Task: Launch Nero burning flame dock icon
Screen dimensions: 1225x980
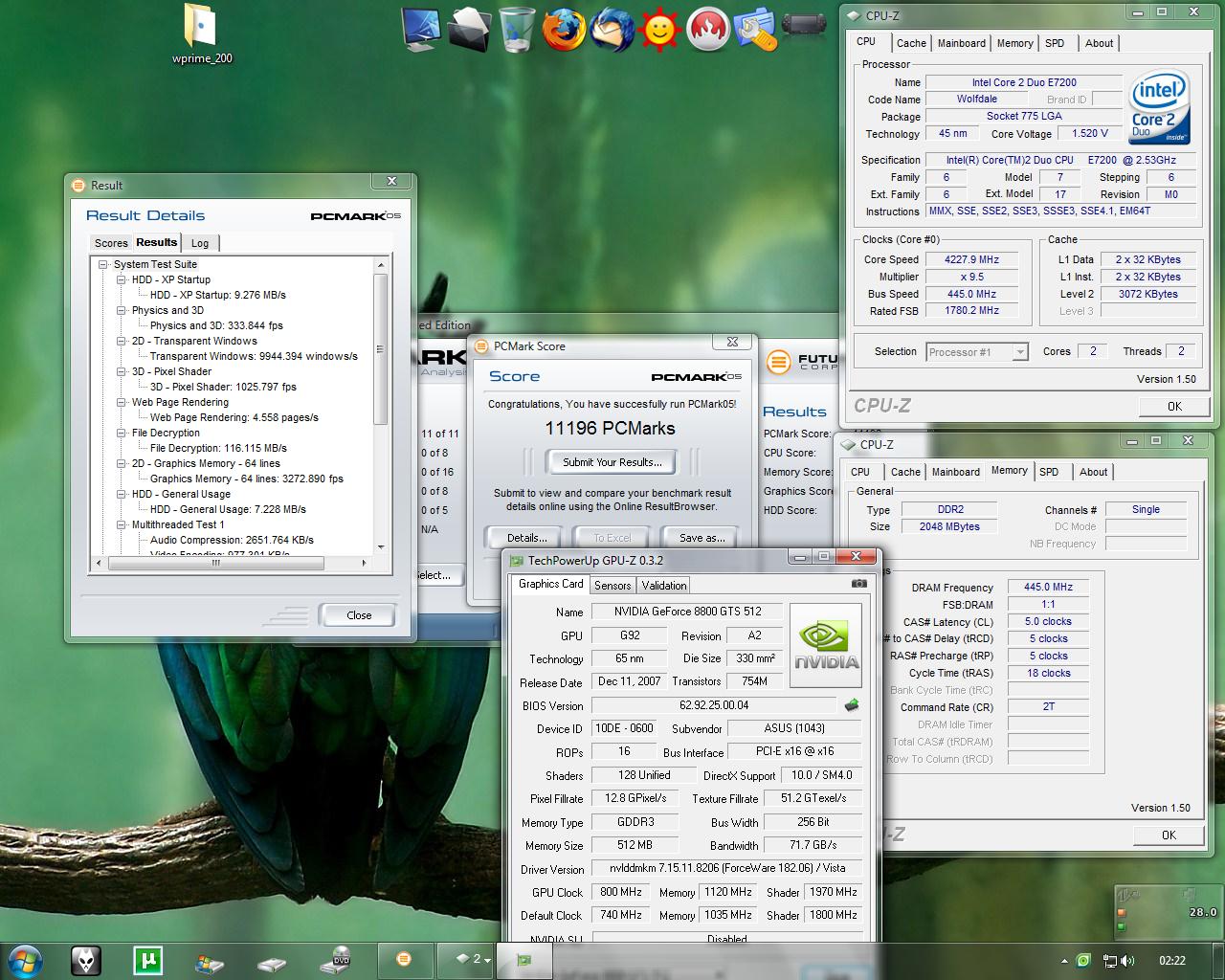Action: point(708,30)
